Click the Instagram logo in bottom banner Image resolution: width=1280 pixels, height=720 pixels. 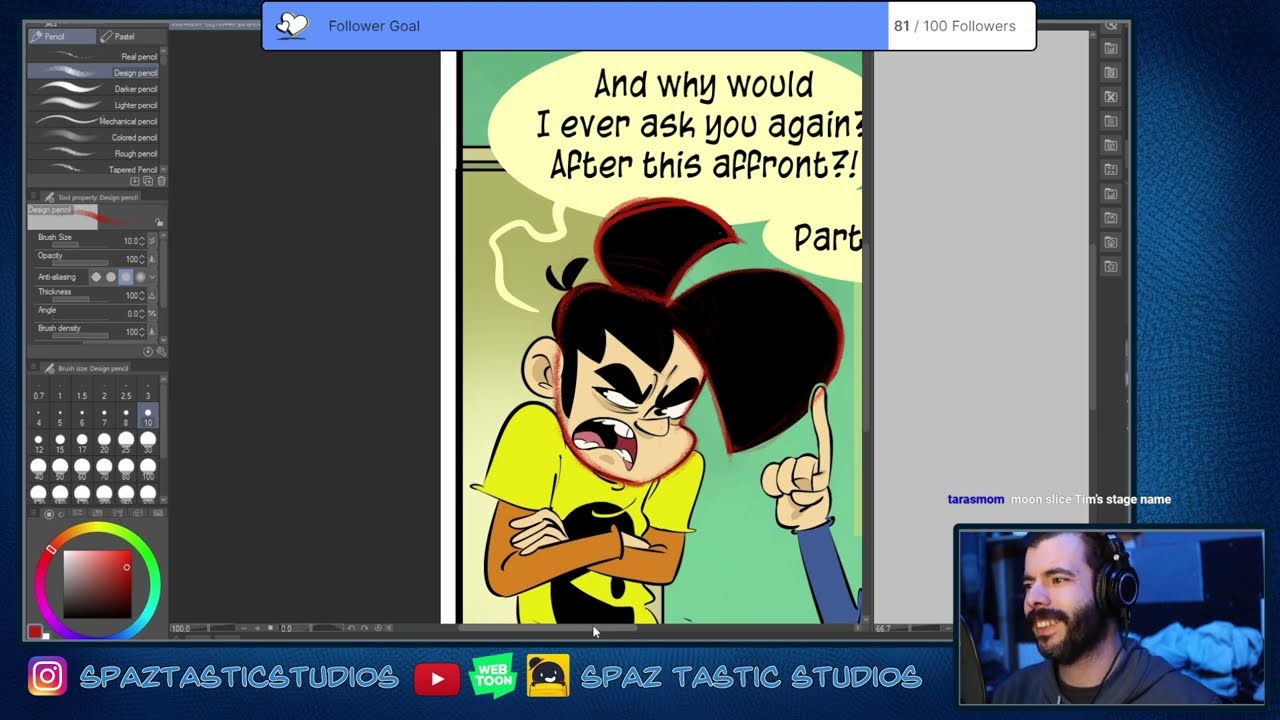coord(47,677)
